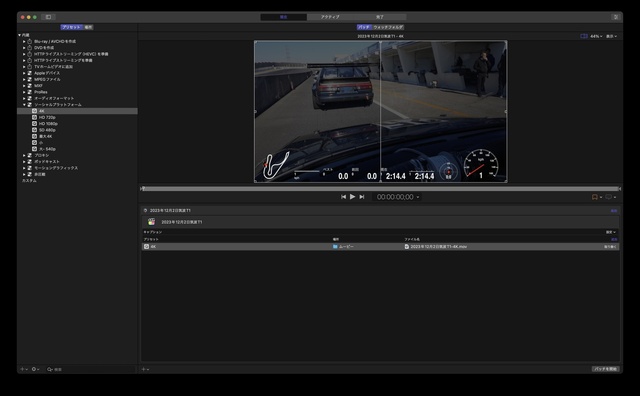The width and height of the screenshot is (640, 396).
Task: Expand the HTTP ライブストリーミング (HEVC) group
Action: click(x=24, y=54)
